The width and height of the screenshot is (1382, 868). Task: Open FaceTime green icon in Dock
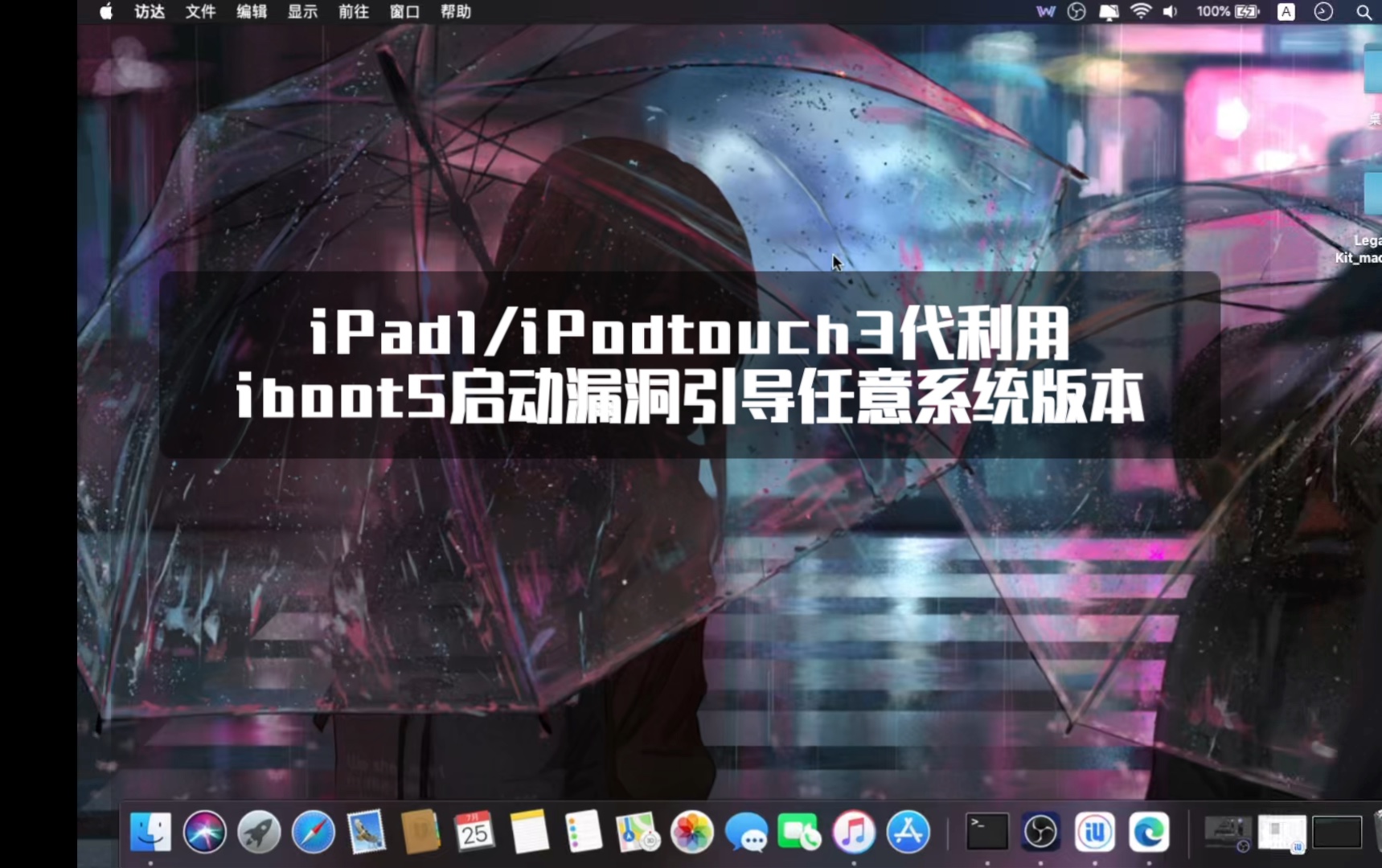tap(800, 832)
